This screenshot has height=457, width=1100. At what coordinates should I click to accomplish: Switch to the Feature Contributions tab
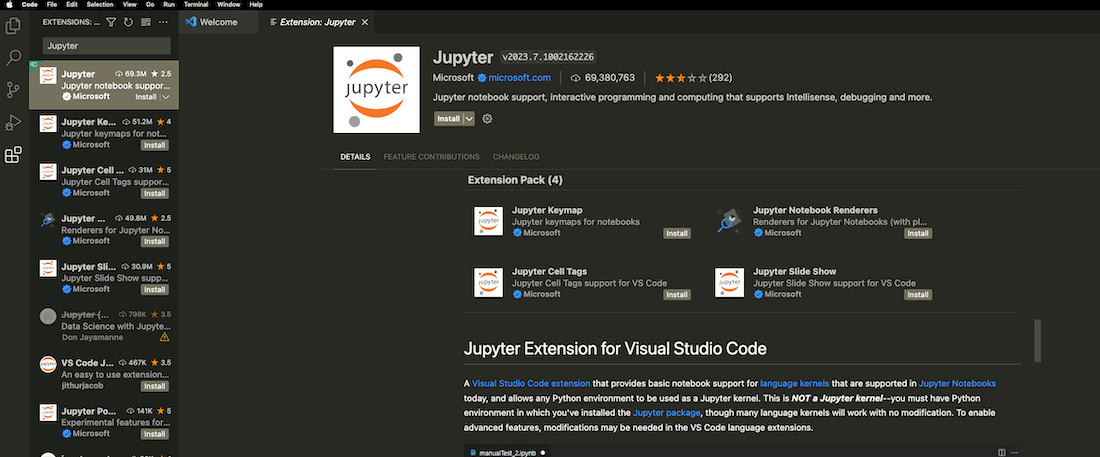coord(431,157)
